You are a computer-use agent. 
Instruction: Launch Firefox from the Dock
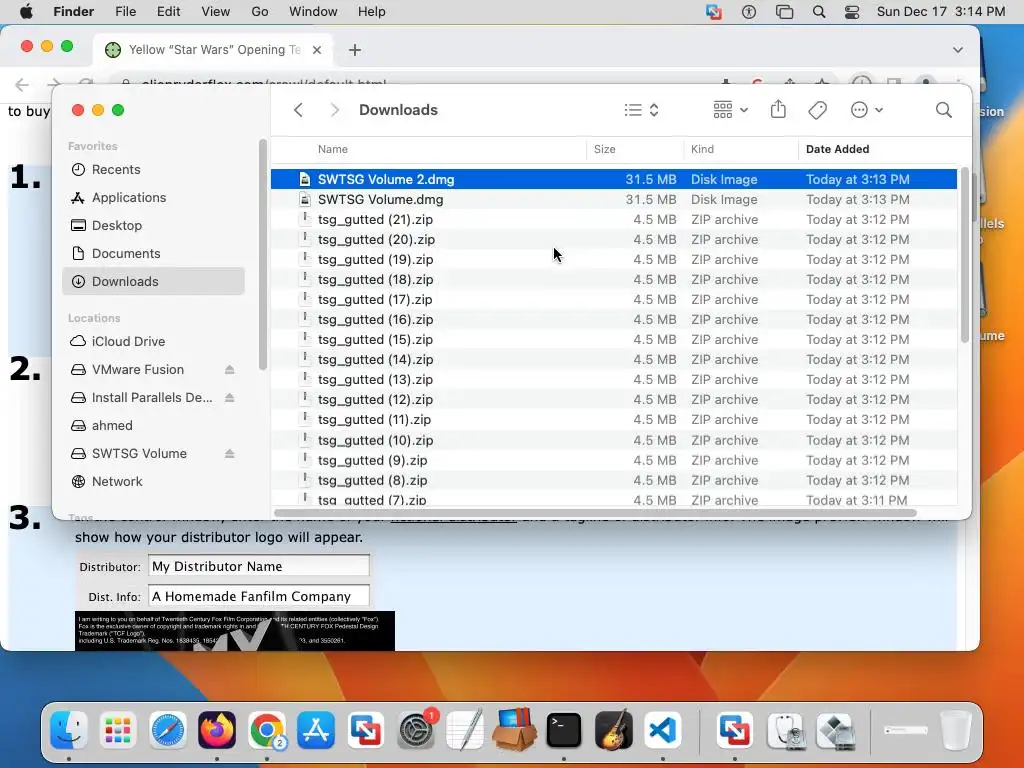click(x=217, y=730)
